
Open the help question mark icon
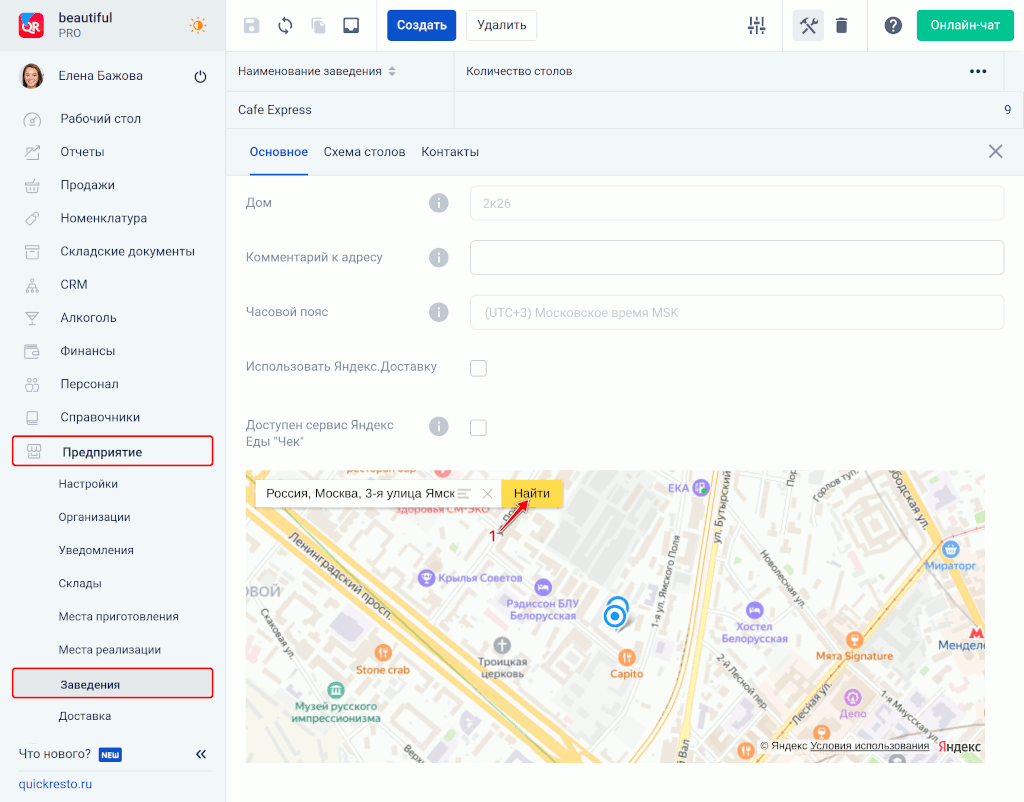893,25
